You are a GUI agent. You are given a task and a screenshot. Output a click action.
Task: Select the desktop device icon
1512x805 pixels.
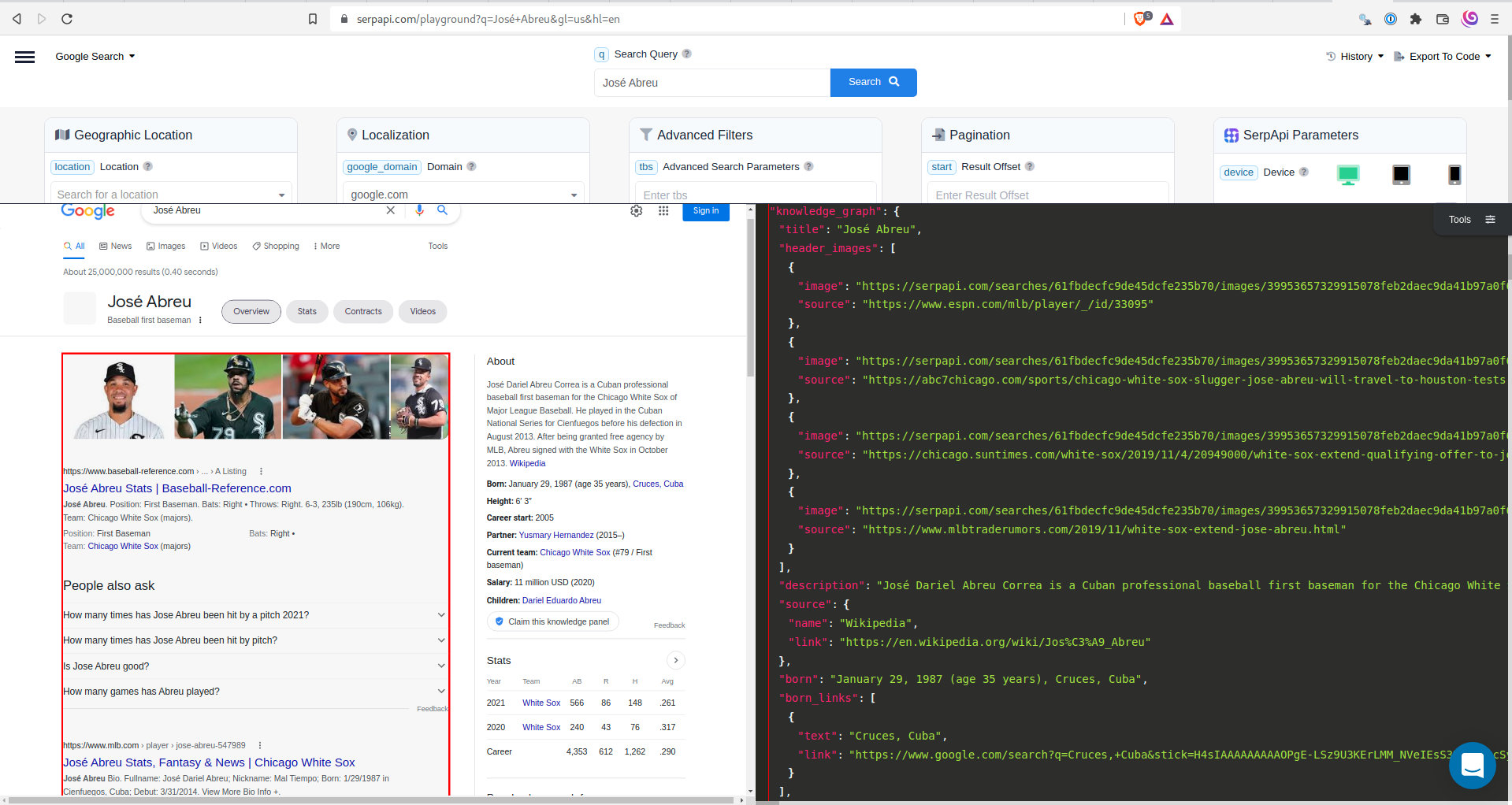1348,174
